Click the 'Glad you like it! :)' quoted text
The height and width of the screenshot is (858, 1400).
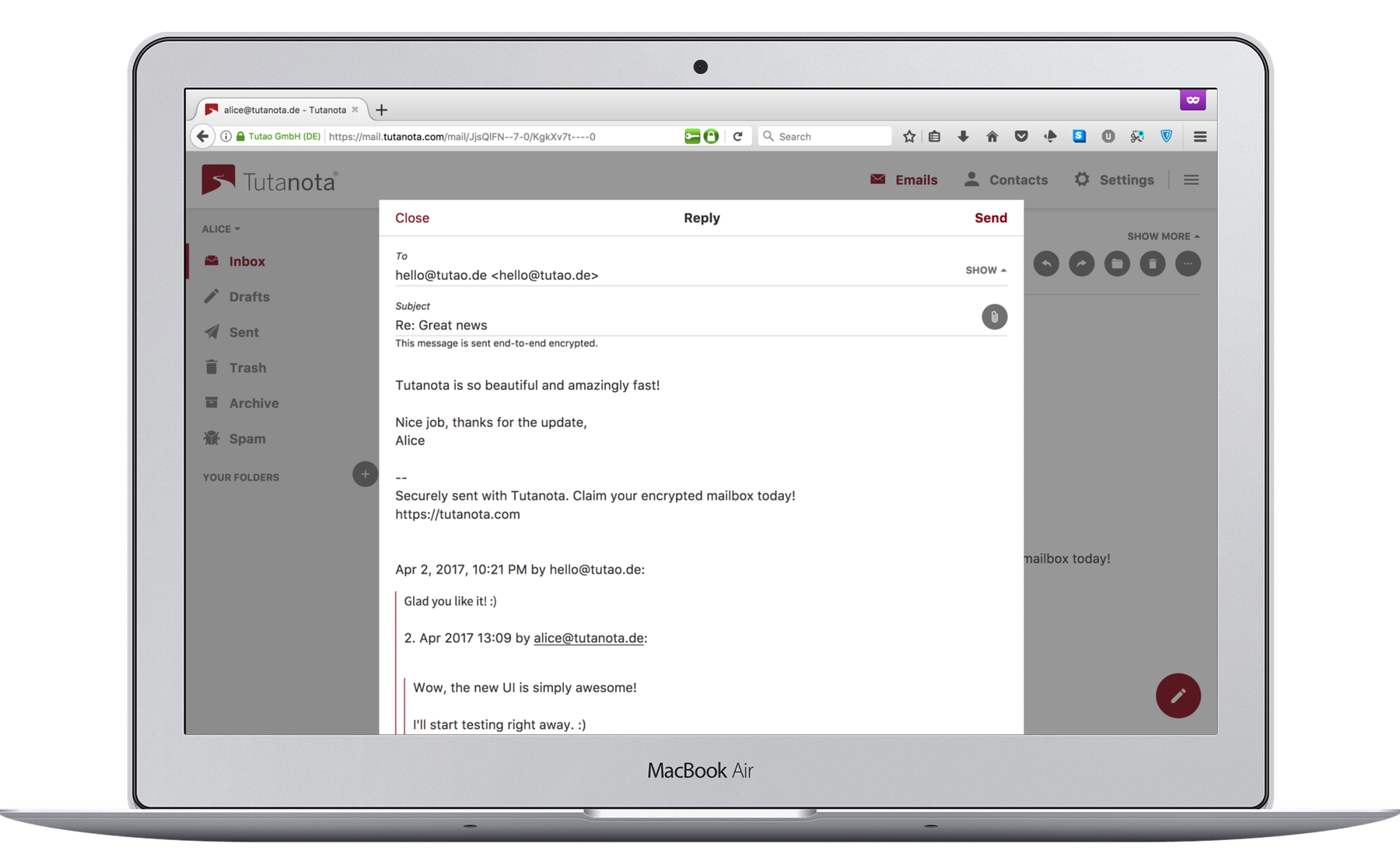coord(450,601)
